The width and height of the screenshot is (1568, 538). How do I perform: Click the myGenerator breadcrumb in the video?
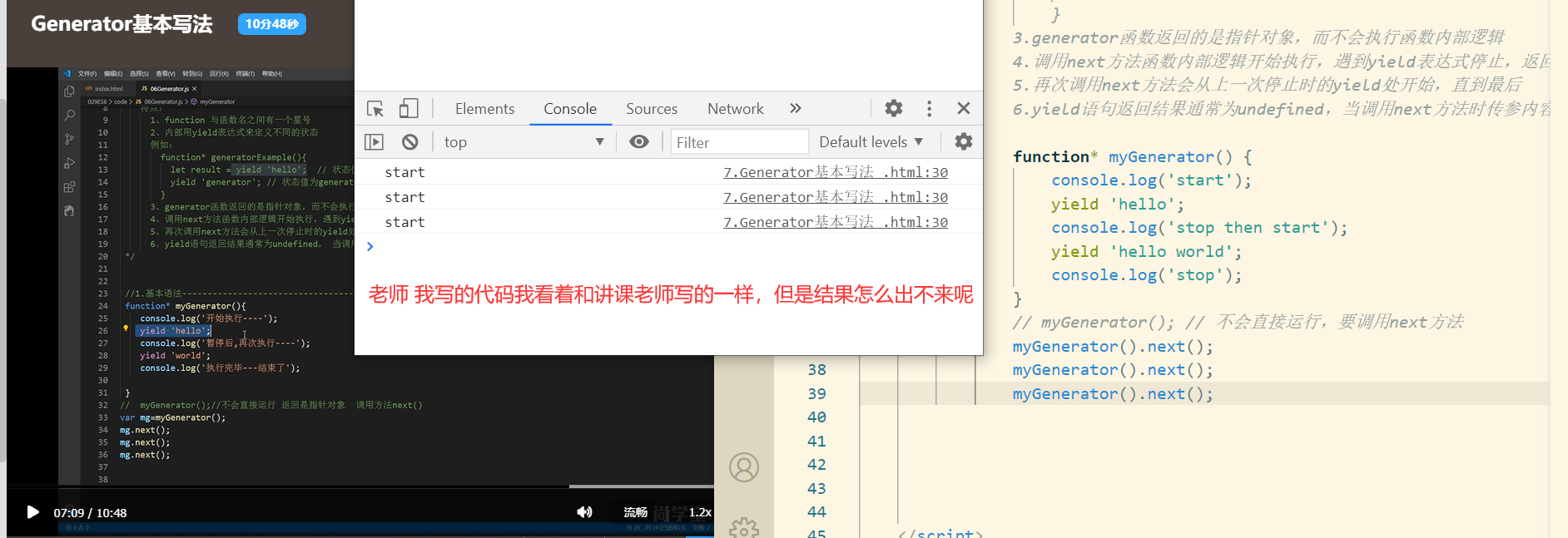click(217, 102)
